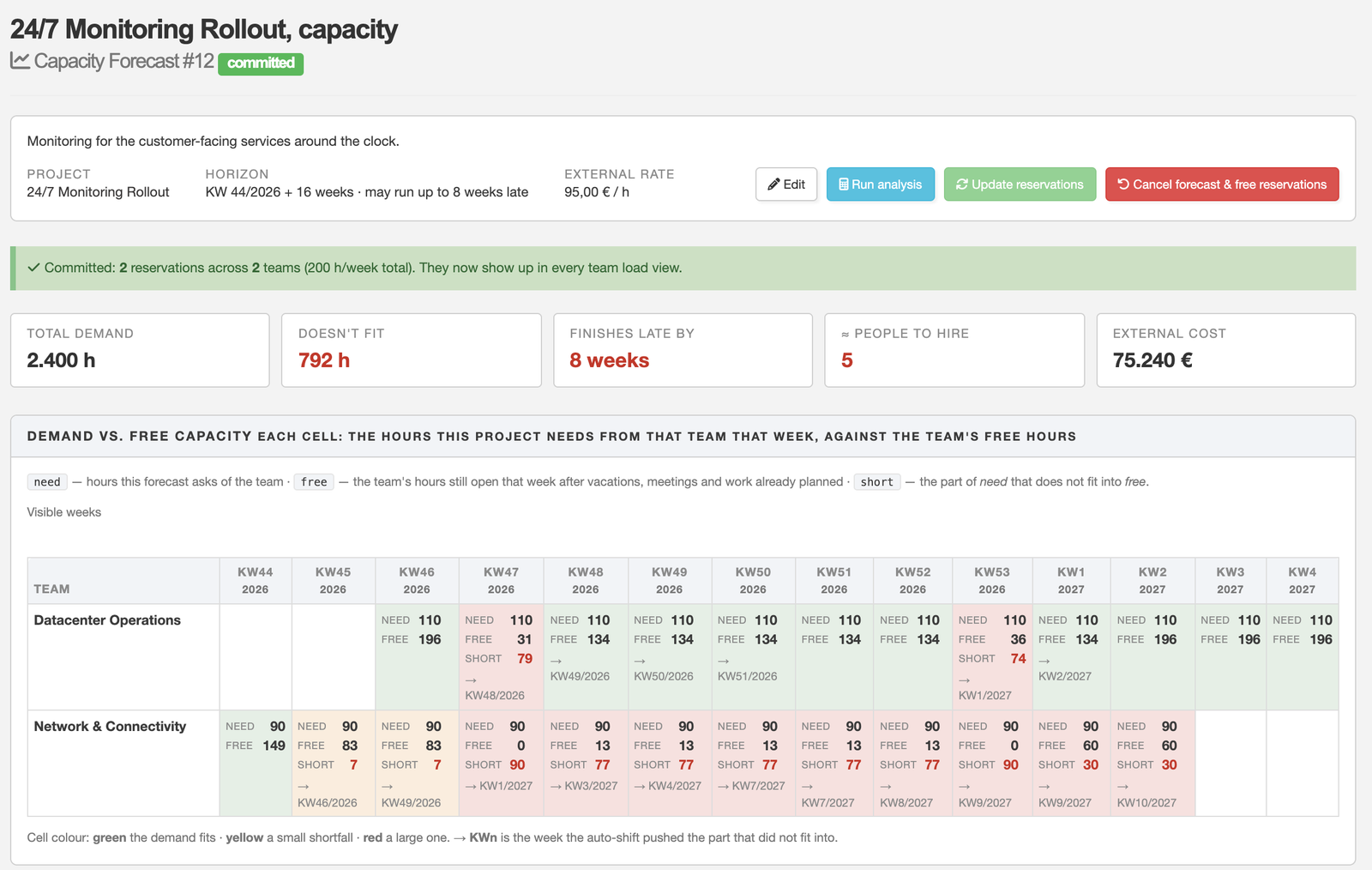Click the checkmark icon in Committed banner

(x=33, y=268)
